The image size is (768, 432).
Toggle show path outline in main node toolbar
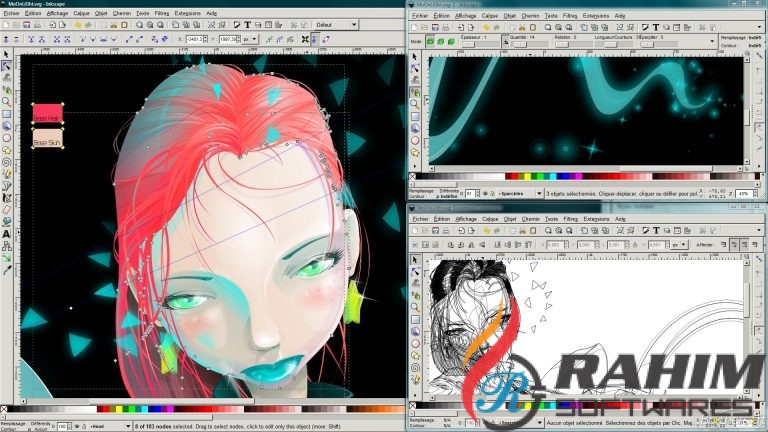click(x=326, y=39)
